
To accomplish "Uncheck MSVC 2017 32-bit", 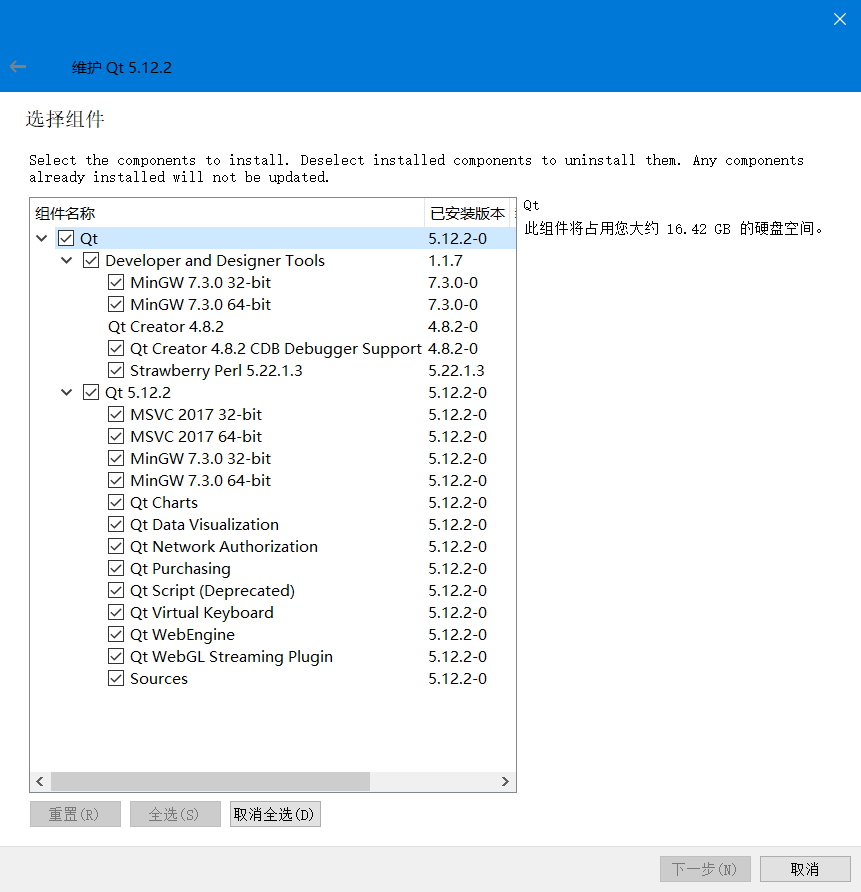I will click(x=116, y=414).
